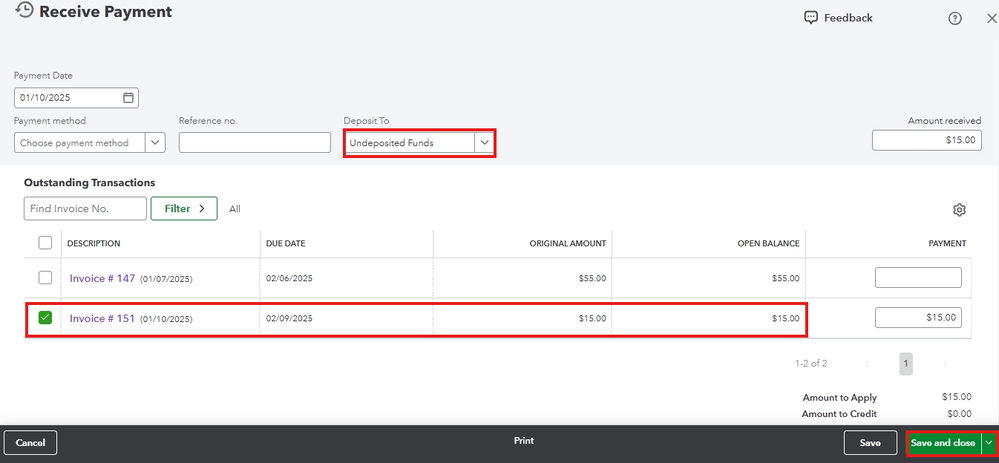Click the Reference no. input field
The width and height of the screenshot is (999, 463).
255,143
